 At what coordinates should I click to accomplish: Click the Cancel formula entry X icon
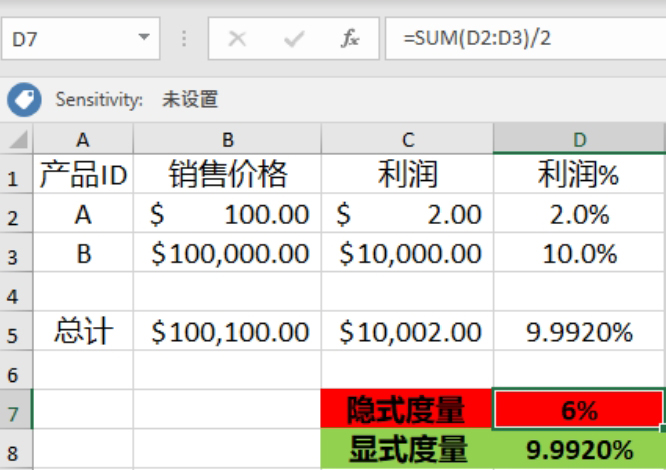click(x=237, y=39)
